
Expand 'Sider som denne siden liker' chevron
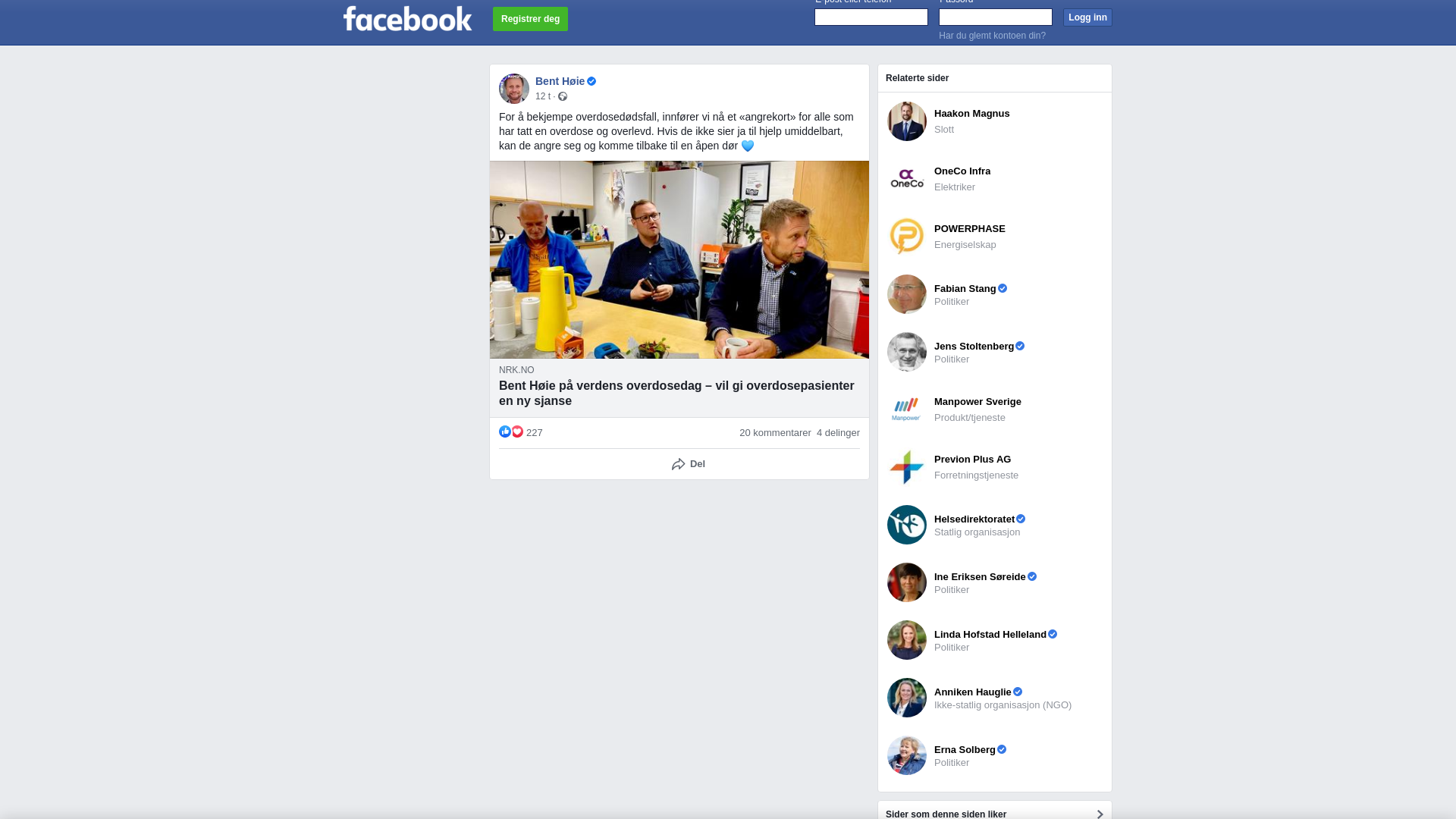click(1100, 814)
